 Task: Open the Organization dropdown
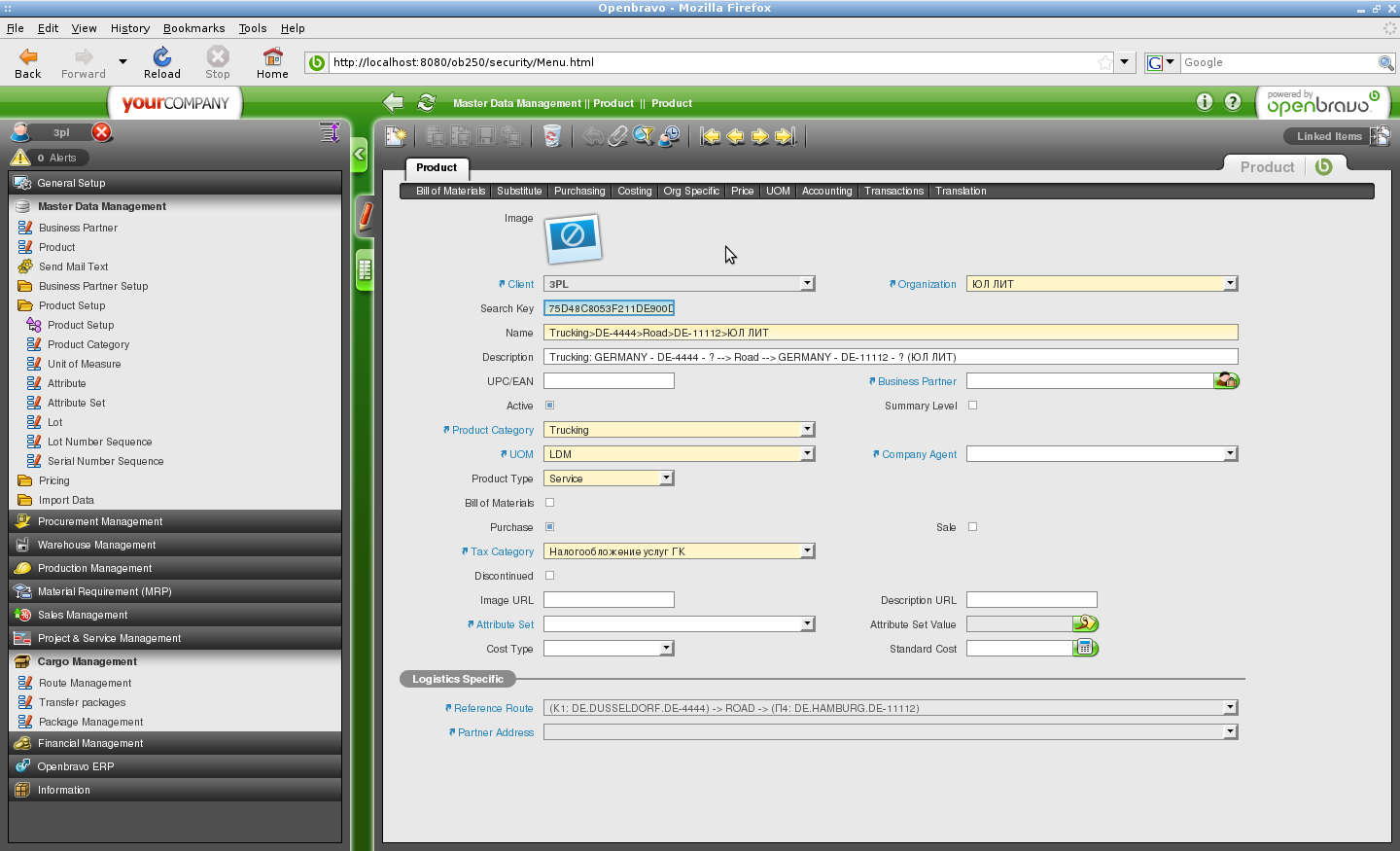tap(1230, 284)
